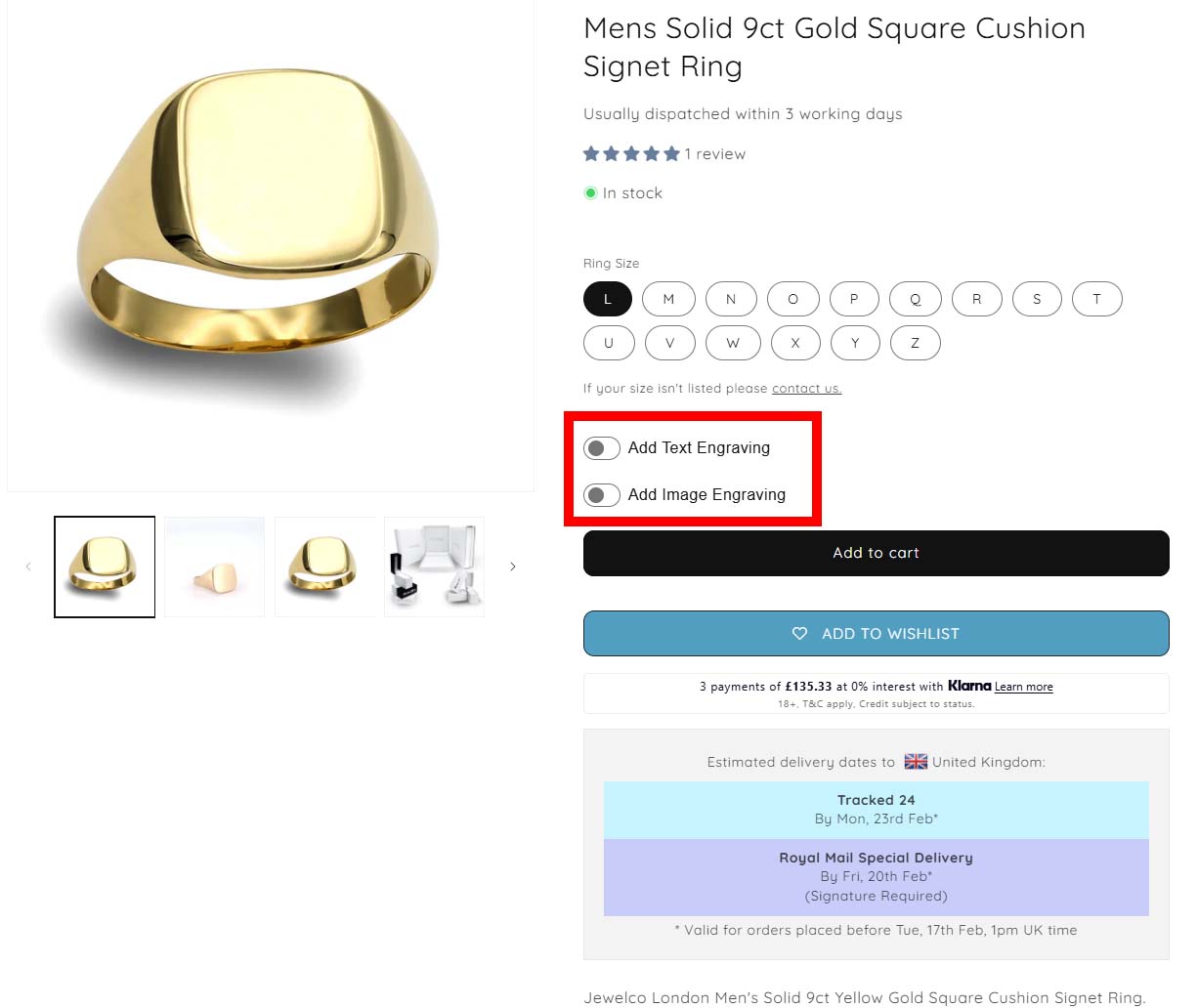Click the United Kingdom flag icon
Image resolution: width=1198 pixels, height=1008 pixels.
tap(916, 762)
